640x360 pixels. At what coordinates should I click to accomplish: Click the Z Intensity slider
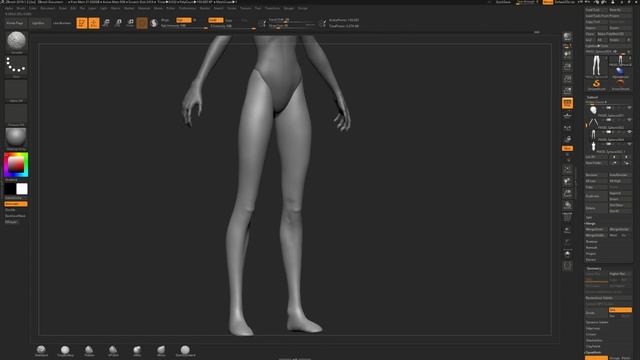(x=233, y=26)
